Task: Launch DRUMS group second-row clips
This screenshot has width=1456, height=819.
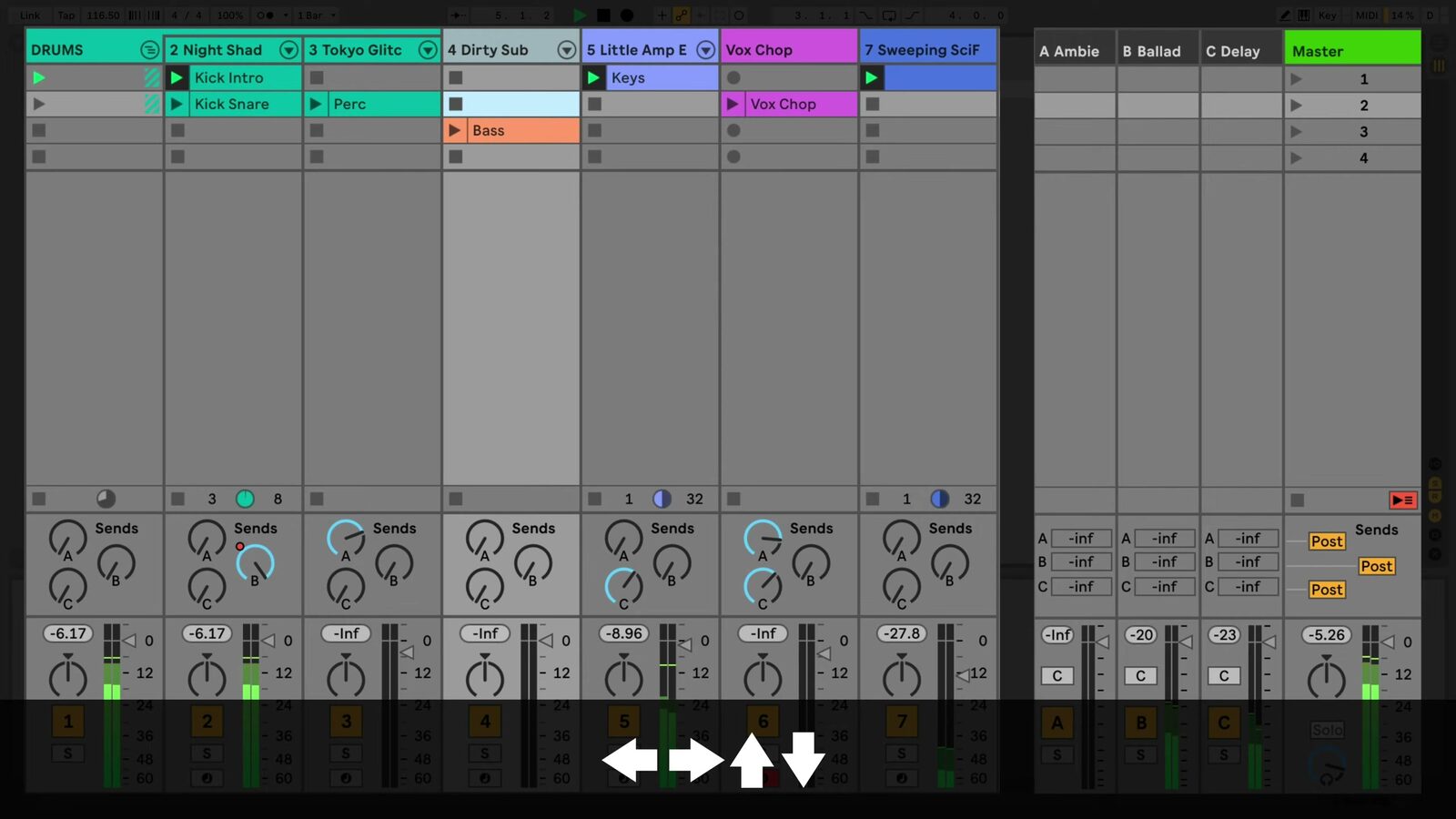Action: point(39,105)
